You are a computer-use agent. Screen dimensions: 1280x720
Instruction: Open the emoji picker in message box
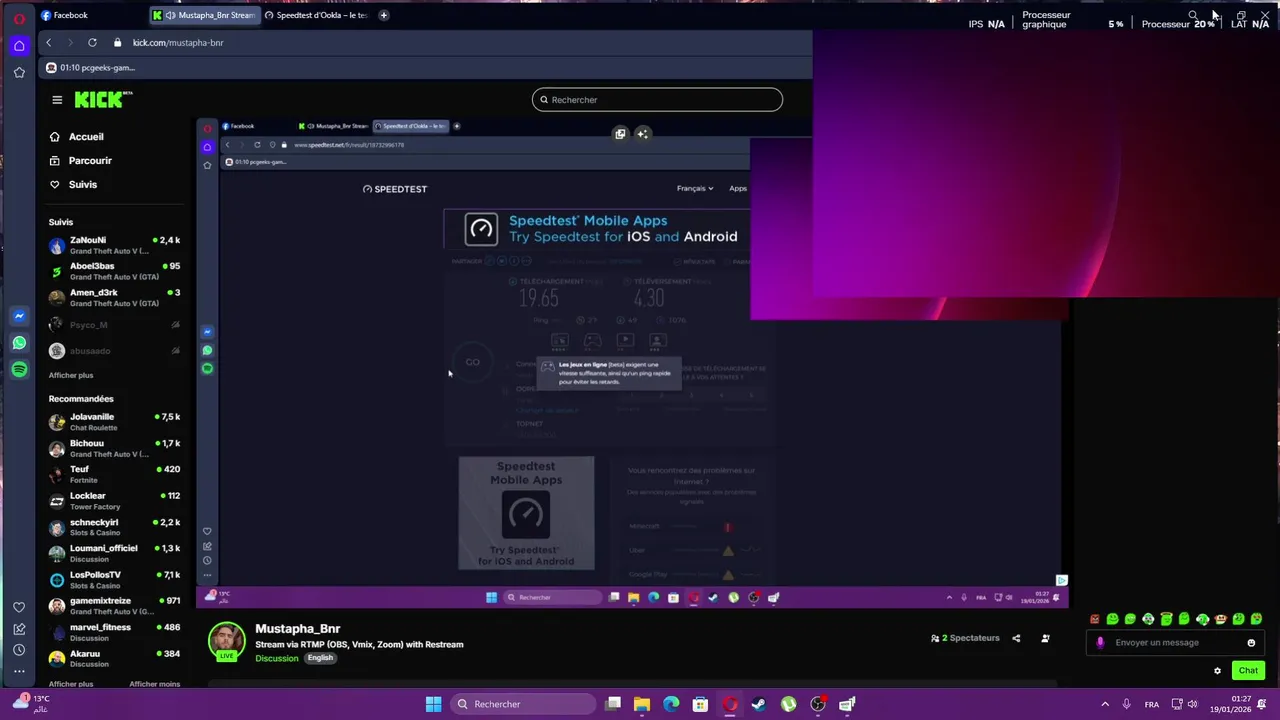click(x=1251, y=643)
